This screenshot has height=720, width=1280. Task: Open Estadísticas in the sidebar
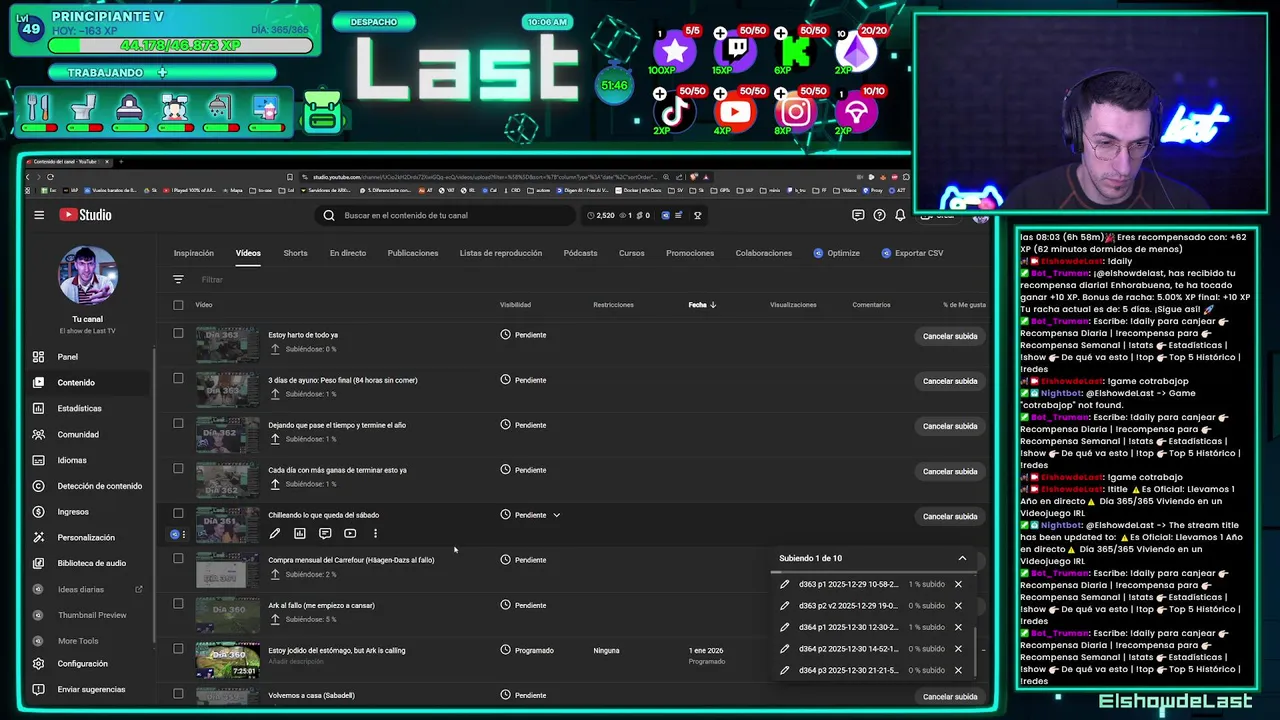[79, 408]
